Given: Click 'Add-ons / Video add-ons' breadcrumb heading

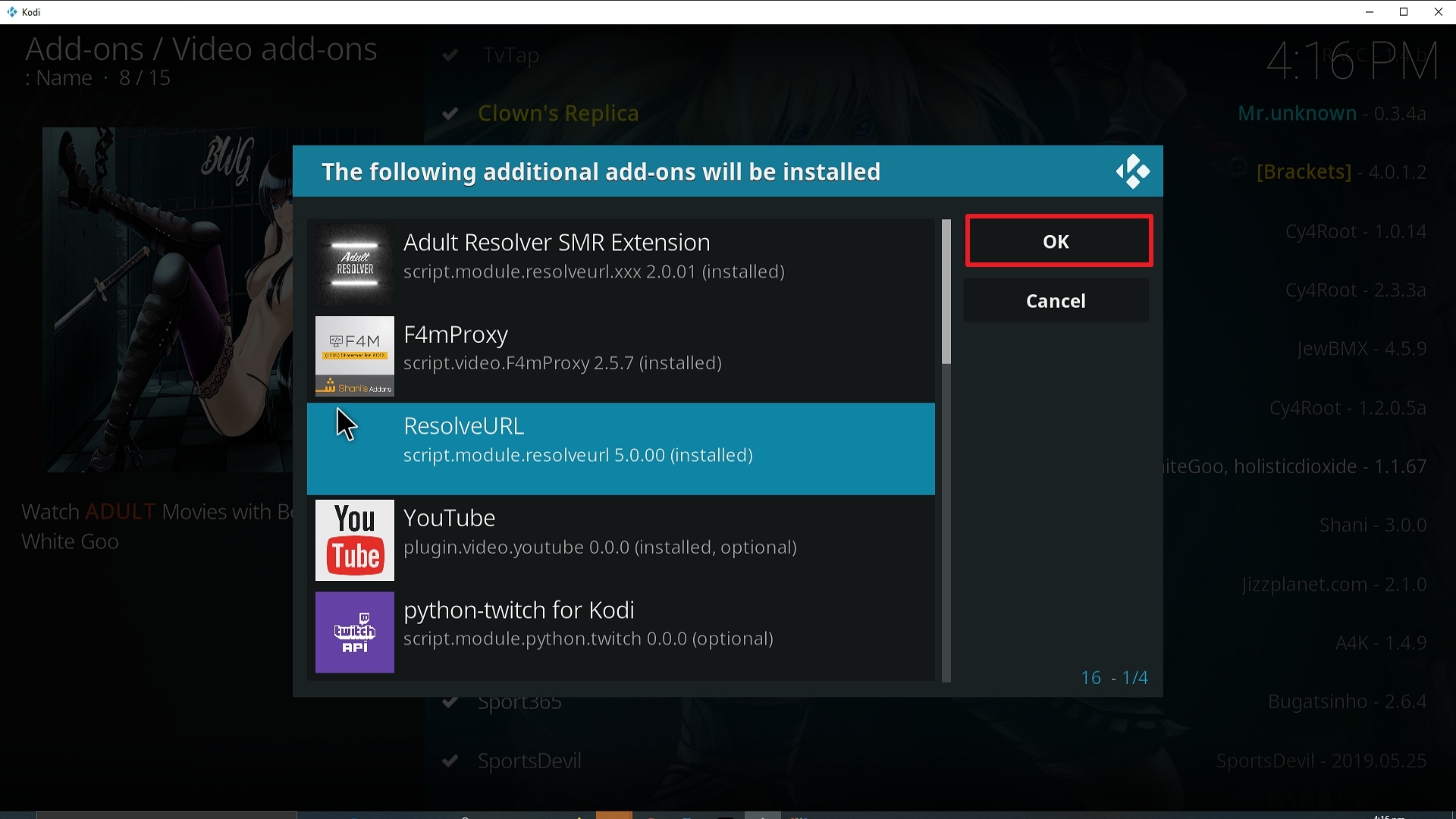Looking at the screenshot, I should pyautogui.click(x=201, y=49).
